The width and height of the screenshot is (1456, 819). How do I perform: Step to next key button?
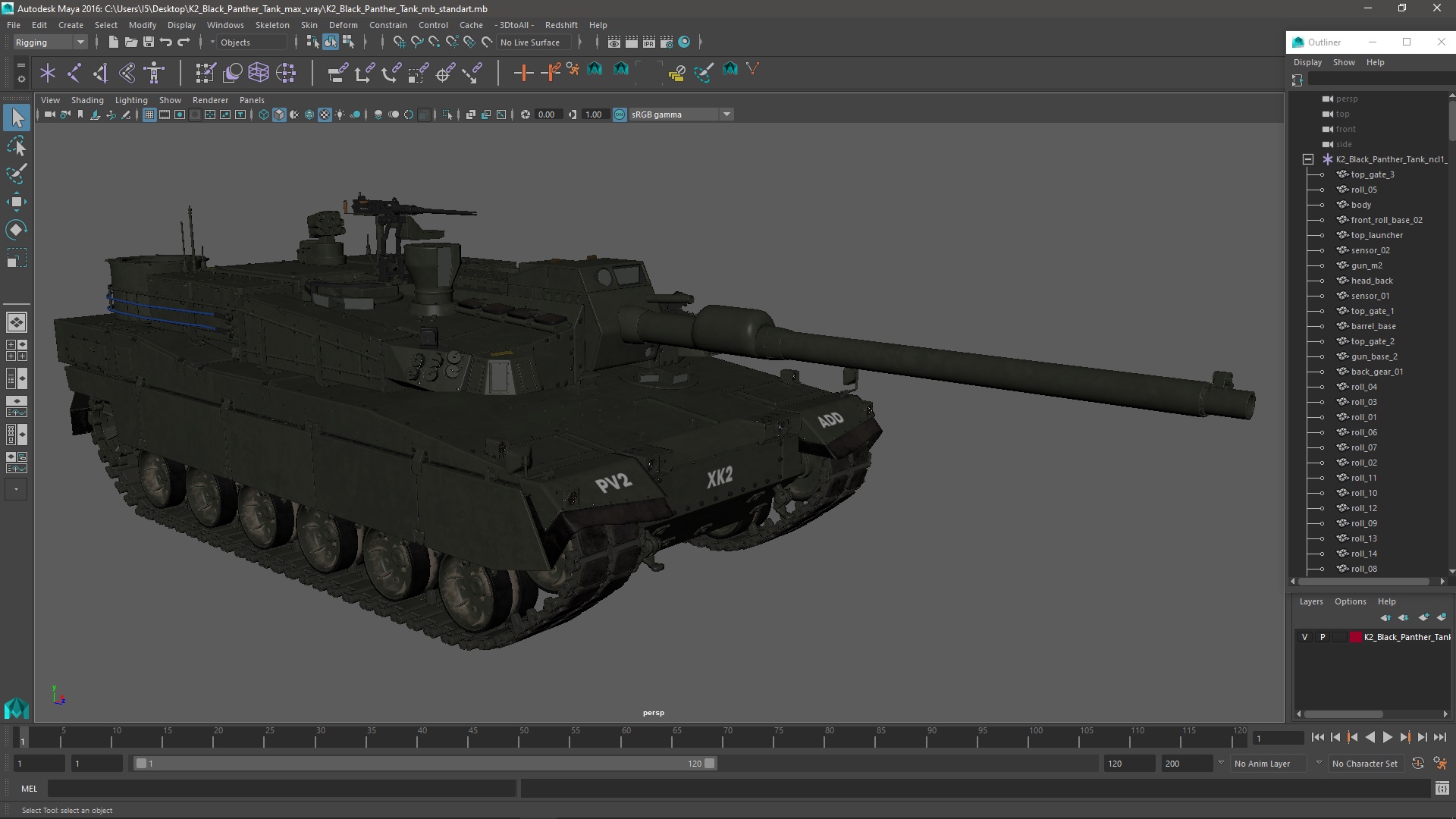click(x=1404, y=737)
